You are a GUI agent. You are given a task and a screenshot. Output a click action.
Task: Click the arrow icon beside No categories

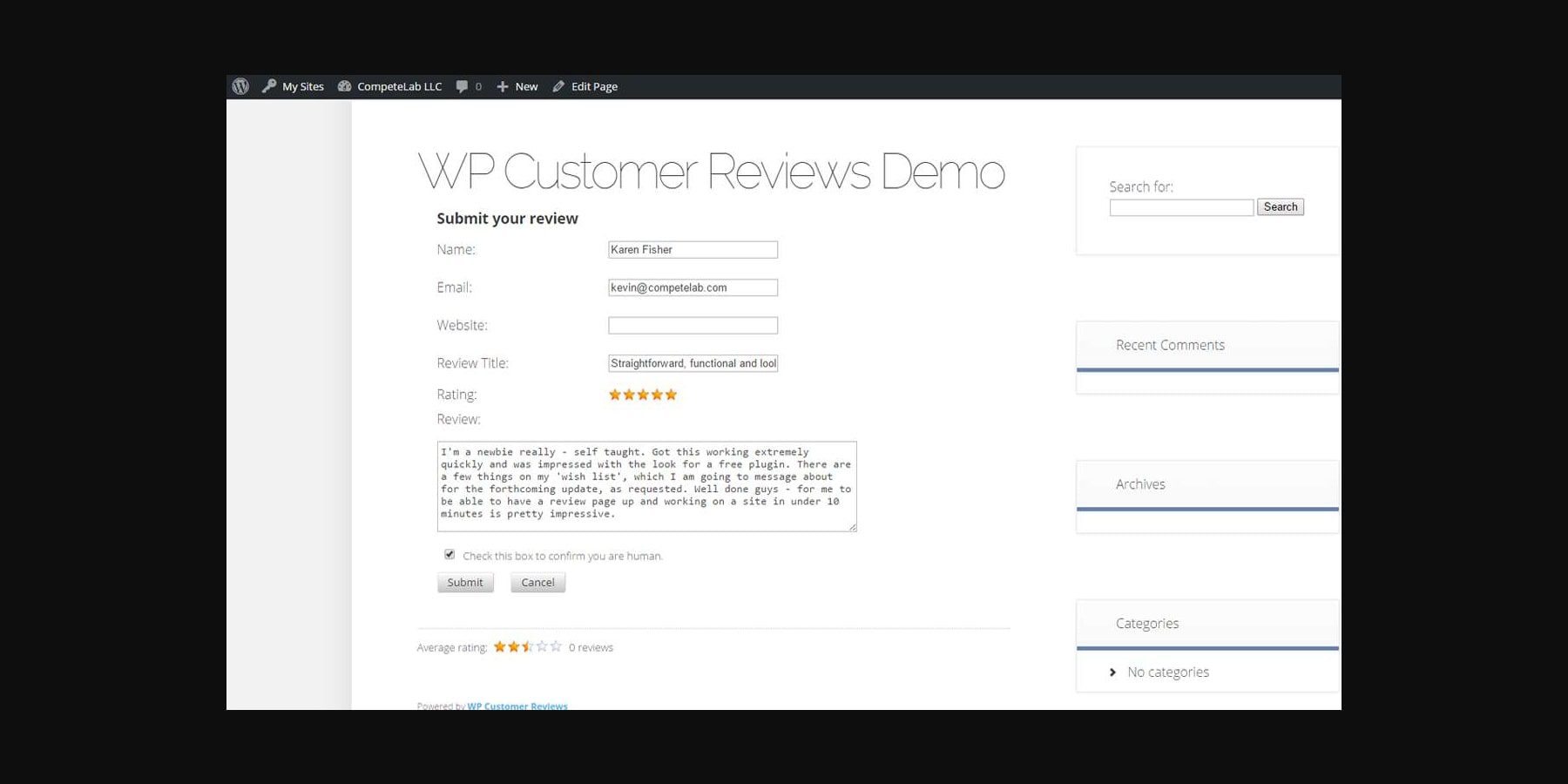click(1112, 672)
